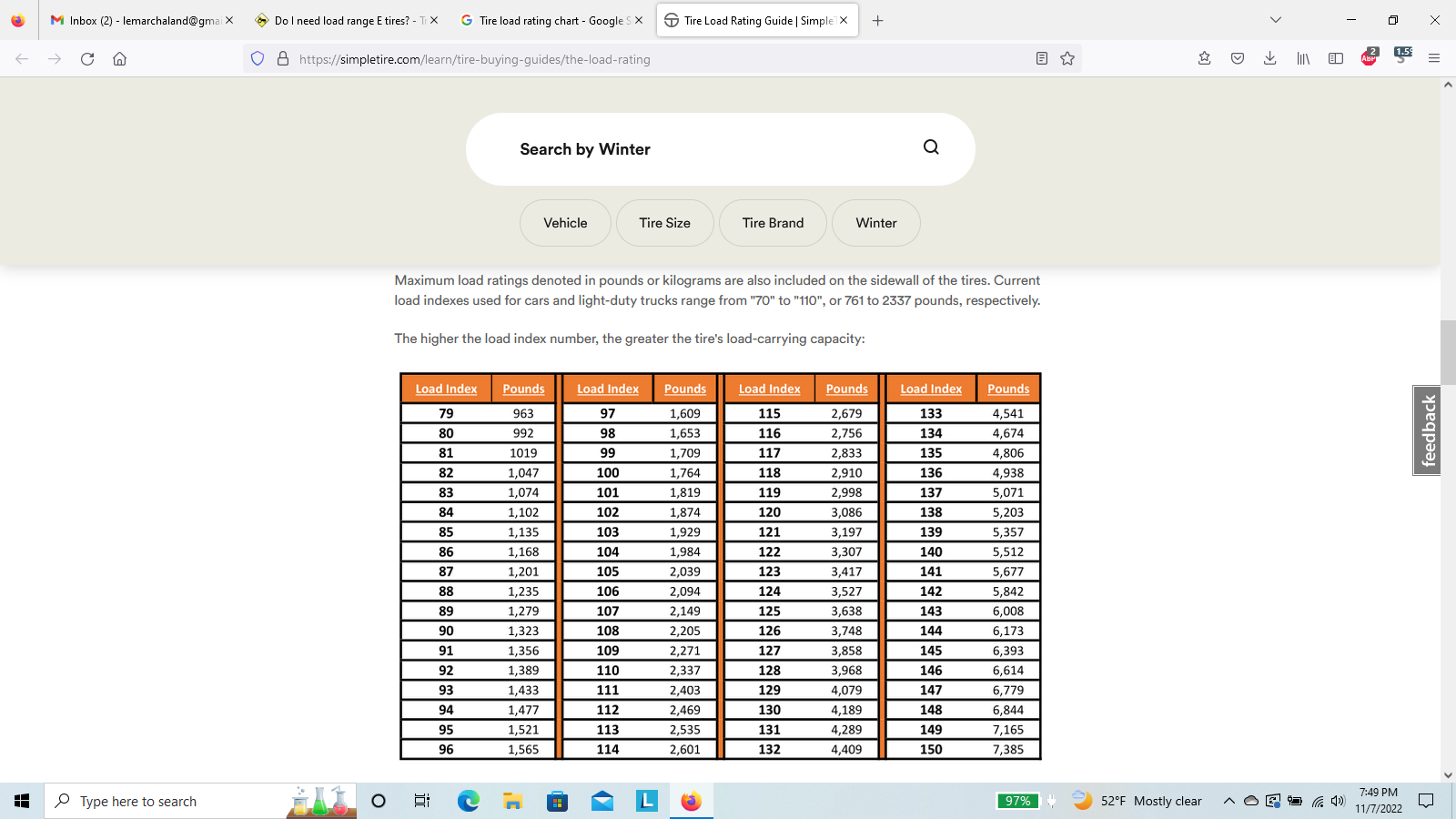1456x819 pixels.
Task: Select the Tire Size search option
Action: [x=664, y=223]
